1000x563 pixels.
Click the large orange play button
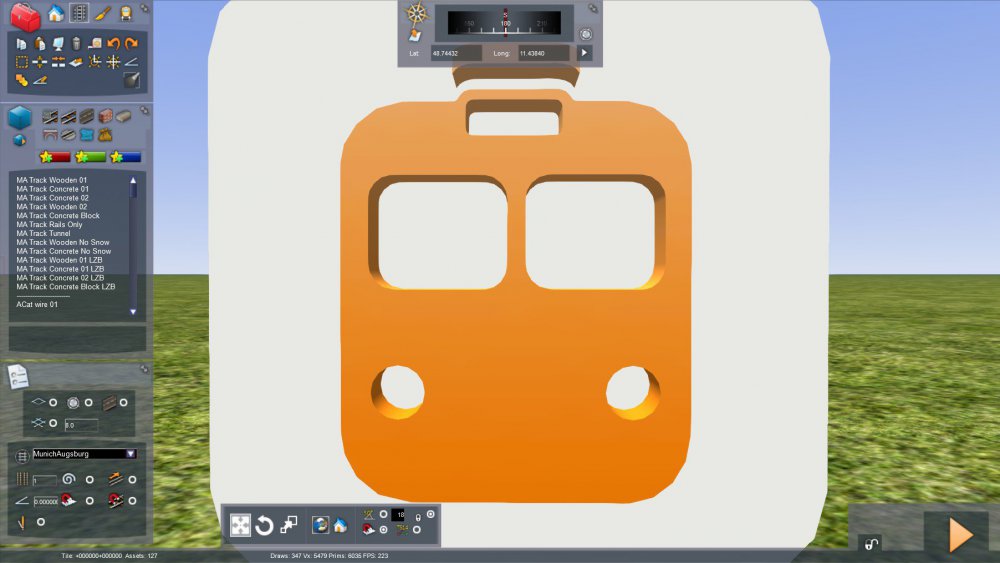[960, 535]
